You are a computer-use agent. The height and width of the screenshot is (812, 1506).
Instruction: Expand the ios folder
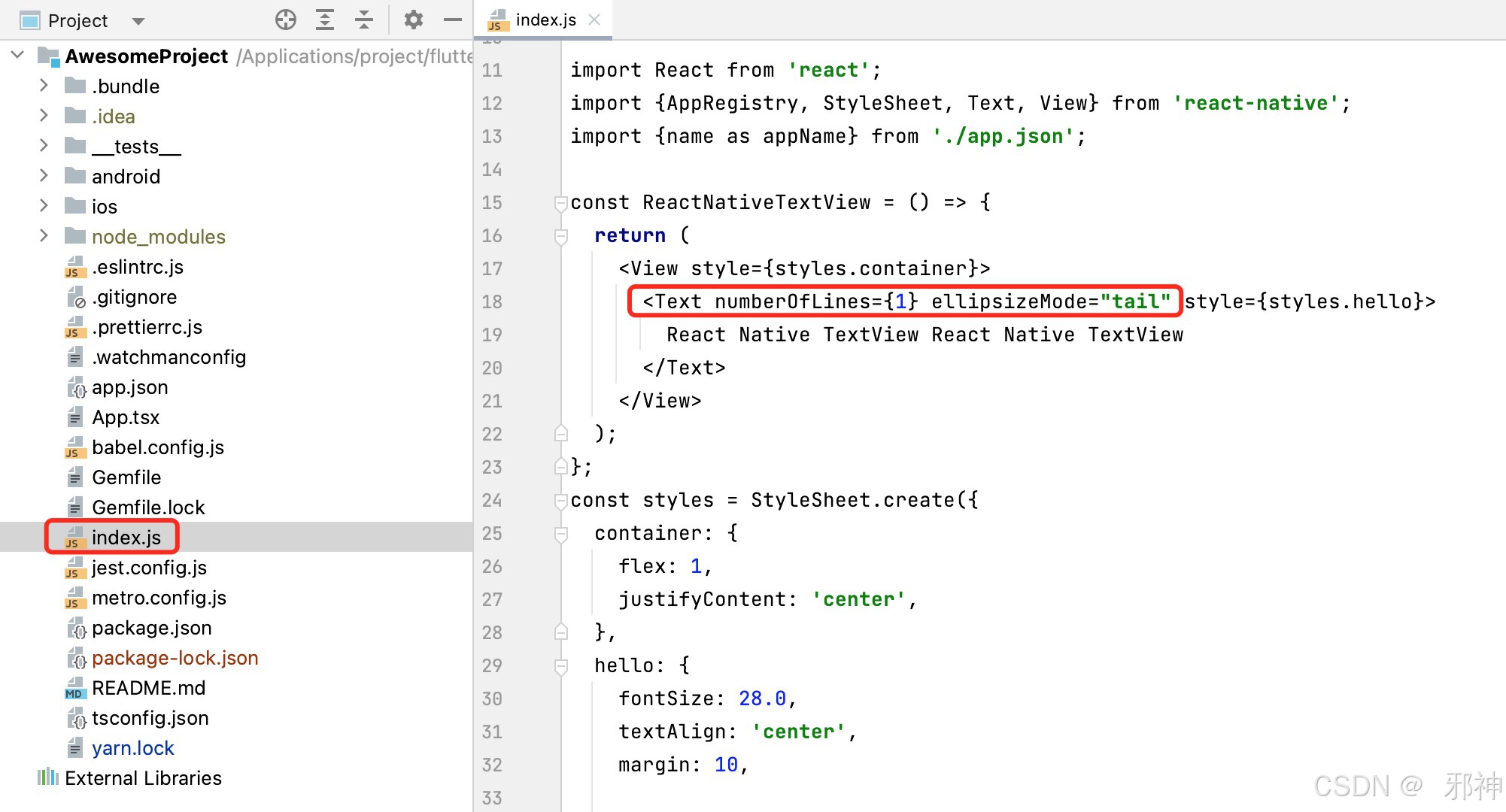pos(44,206)
